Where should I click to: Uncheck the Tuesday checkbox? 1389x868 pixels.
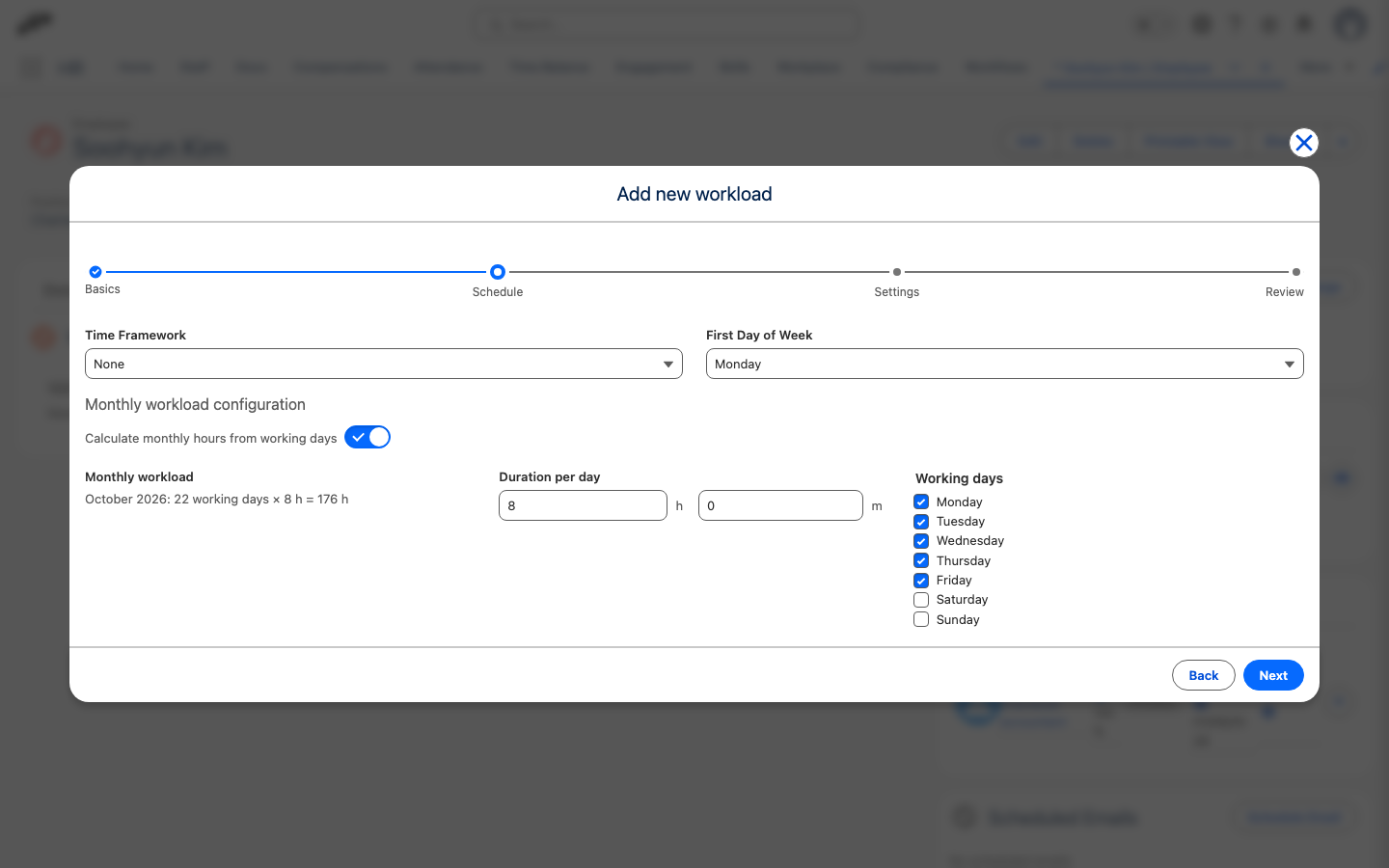click(x=921, y=522)
